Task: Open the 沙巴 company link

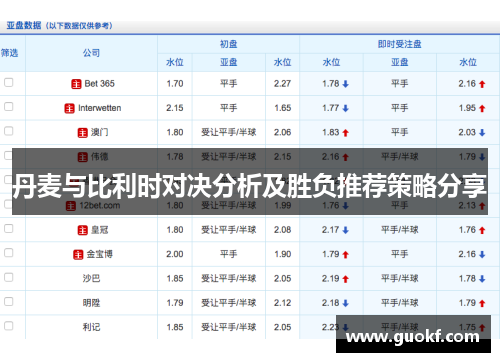Action: point(91,278)
